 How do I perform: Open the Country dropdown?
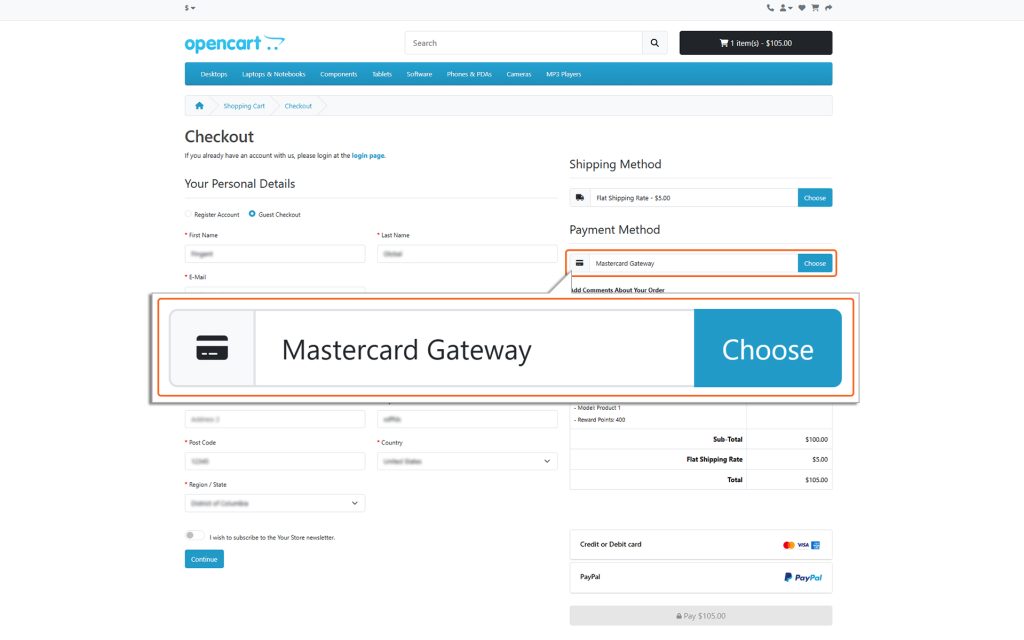[x=467, y=460]
